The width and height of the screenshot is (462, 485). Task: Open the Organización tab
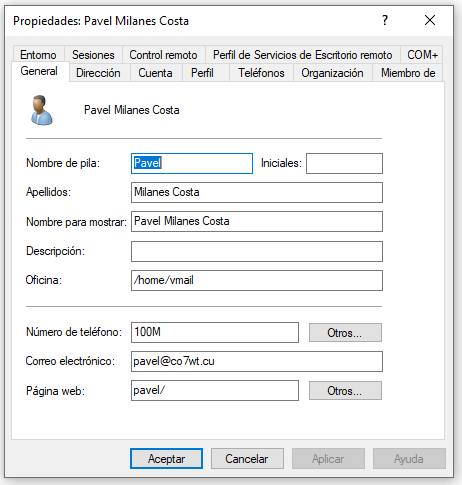[332, 73]
